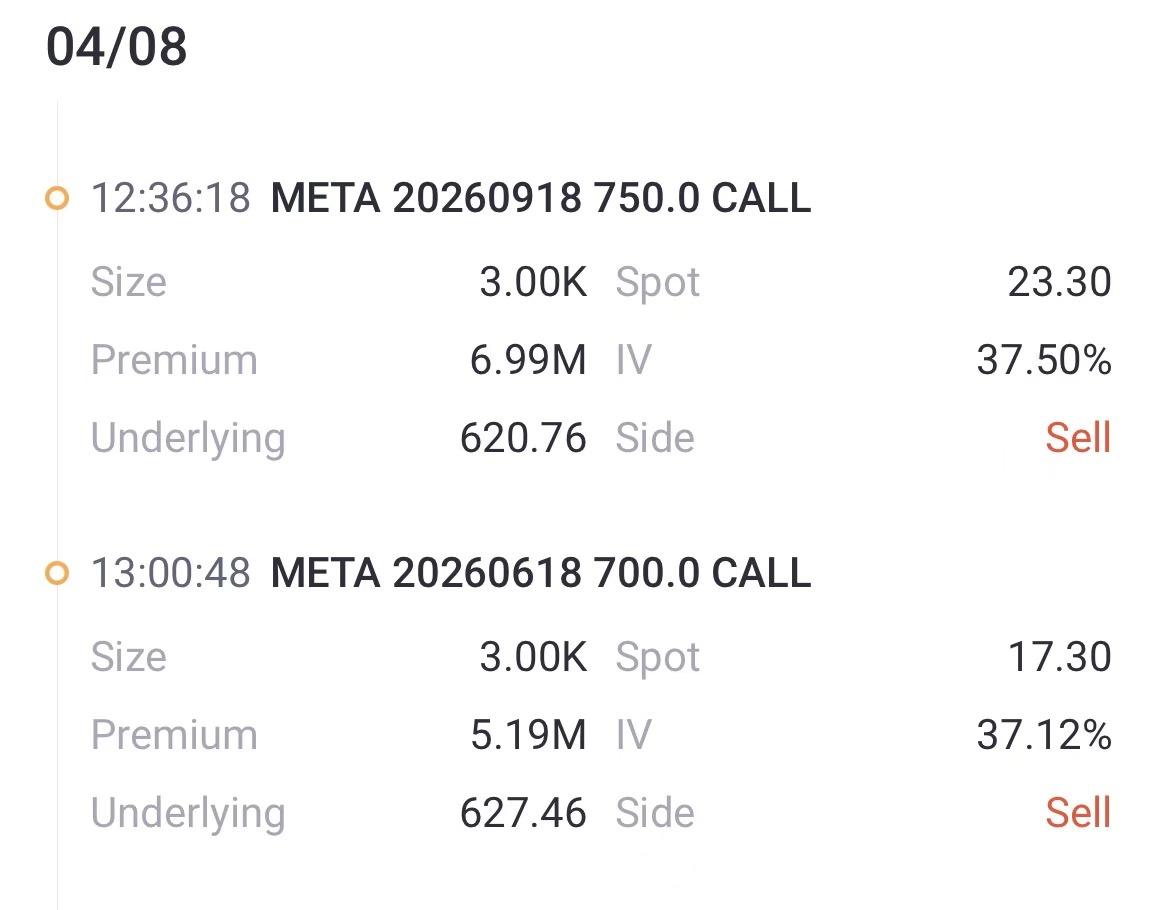Click the 12:36:18 timestamp
Viewport: 1170px width, 910px height.
[x=170, y=199]
